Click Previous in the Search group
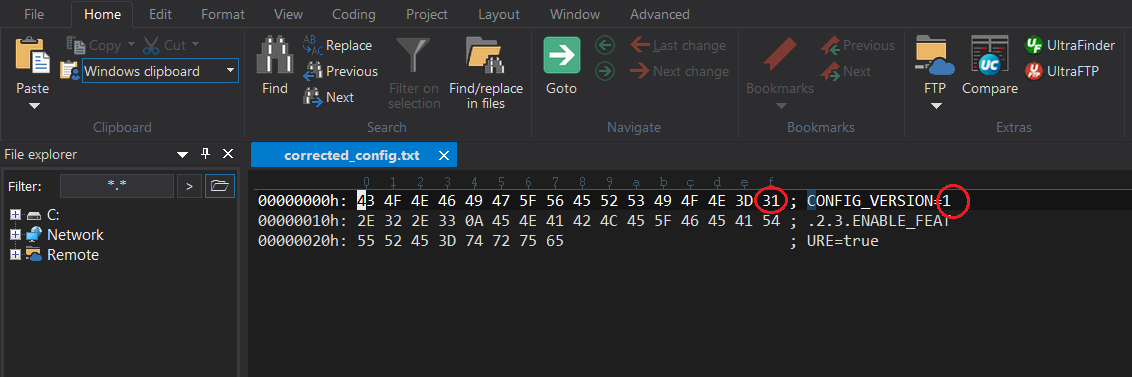Viewport: 1132px width, 377px height. 341,71
